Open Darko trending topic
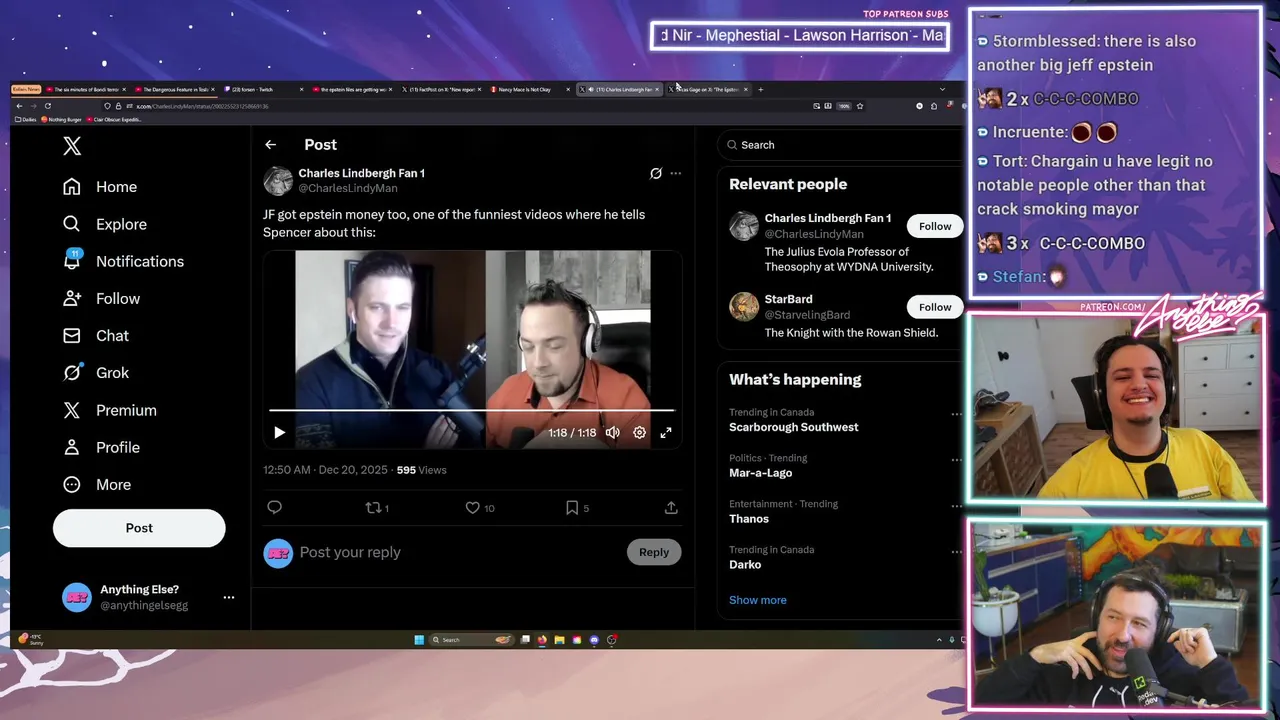This screenshot has height=720, width=1280. 745,565
